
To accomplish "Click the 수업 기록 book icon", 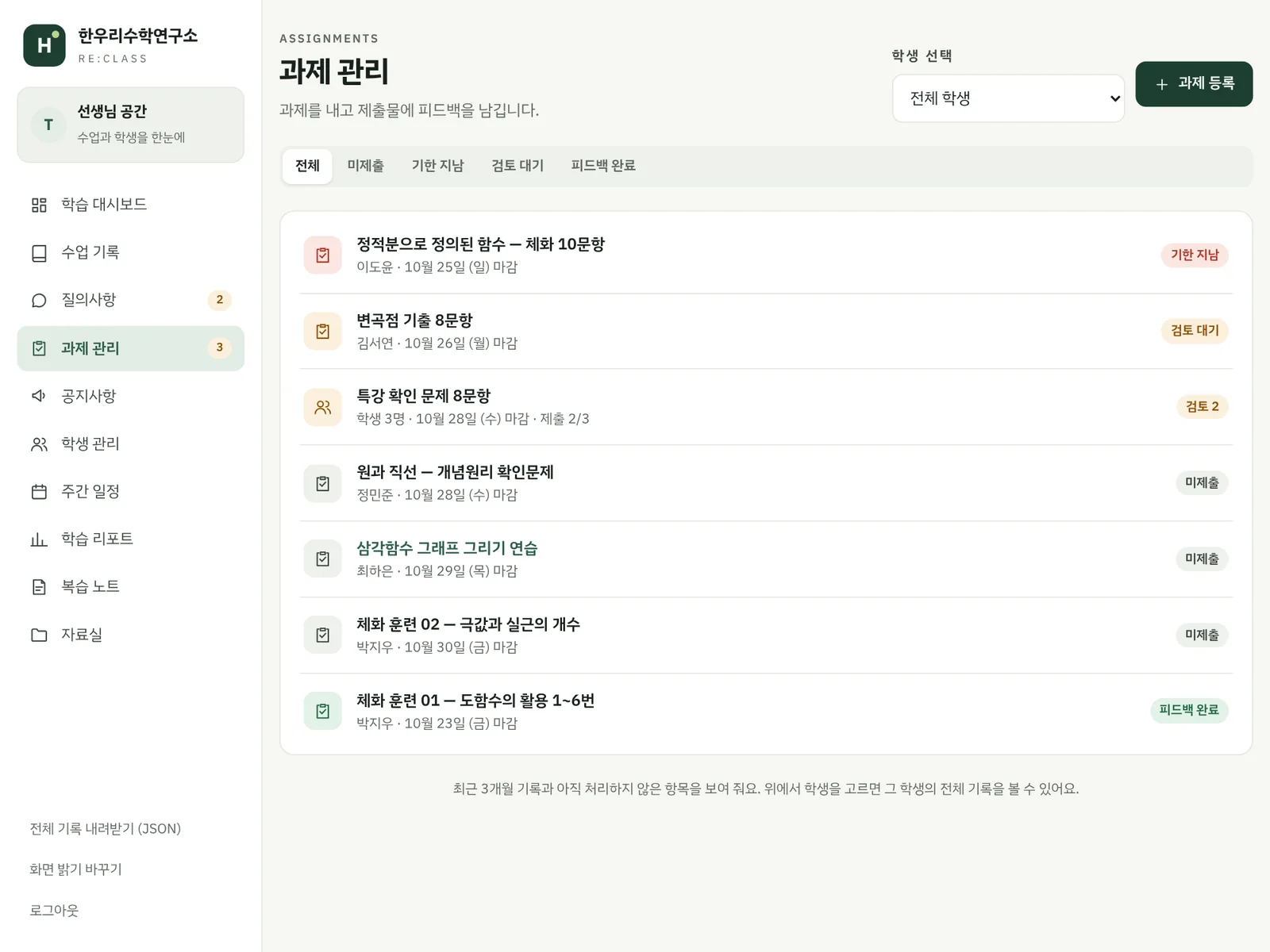I will [39, 252].
